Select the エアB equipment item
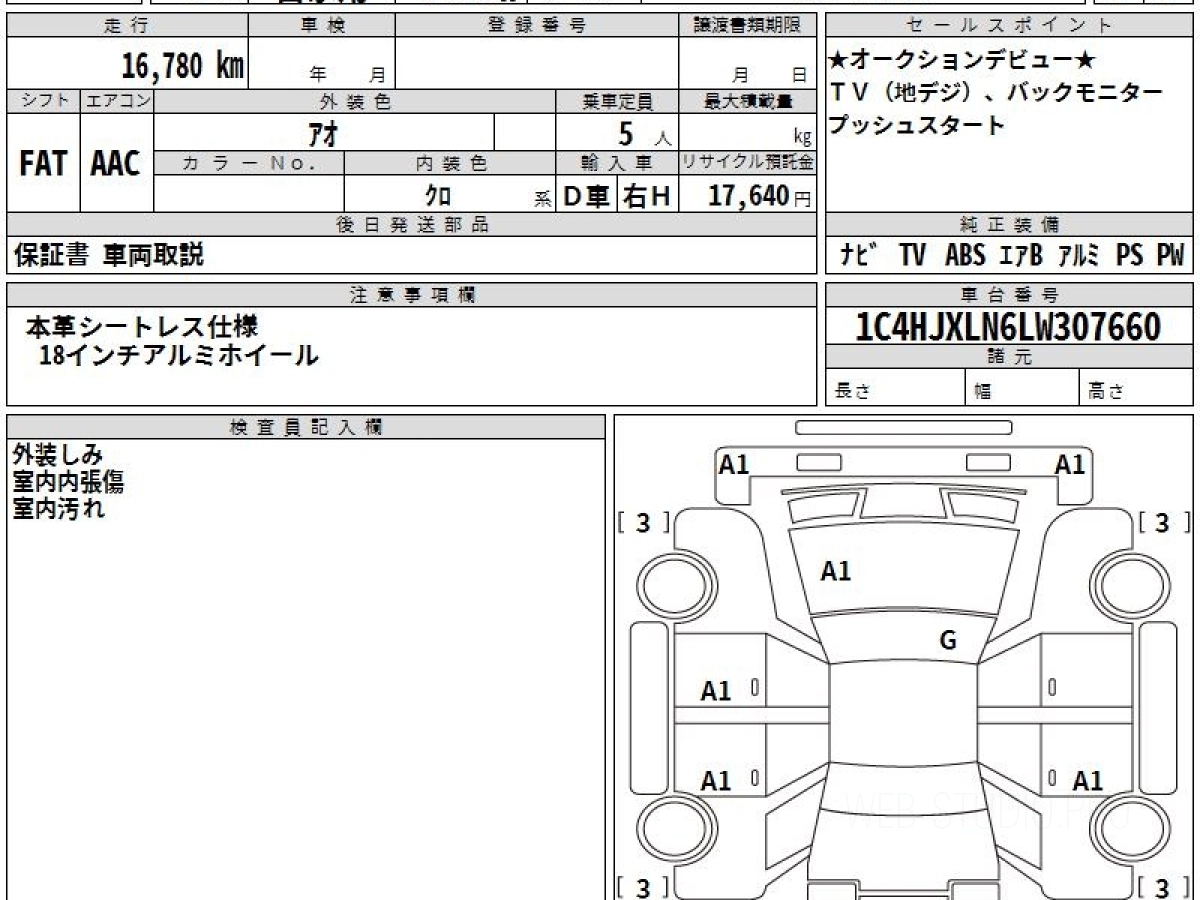 click(x=1020, y=255)
